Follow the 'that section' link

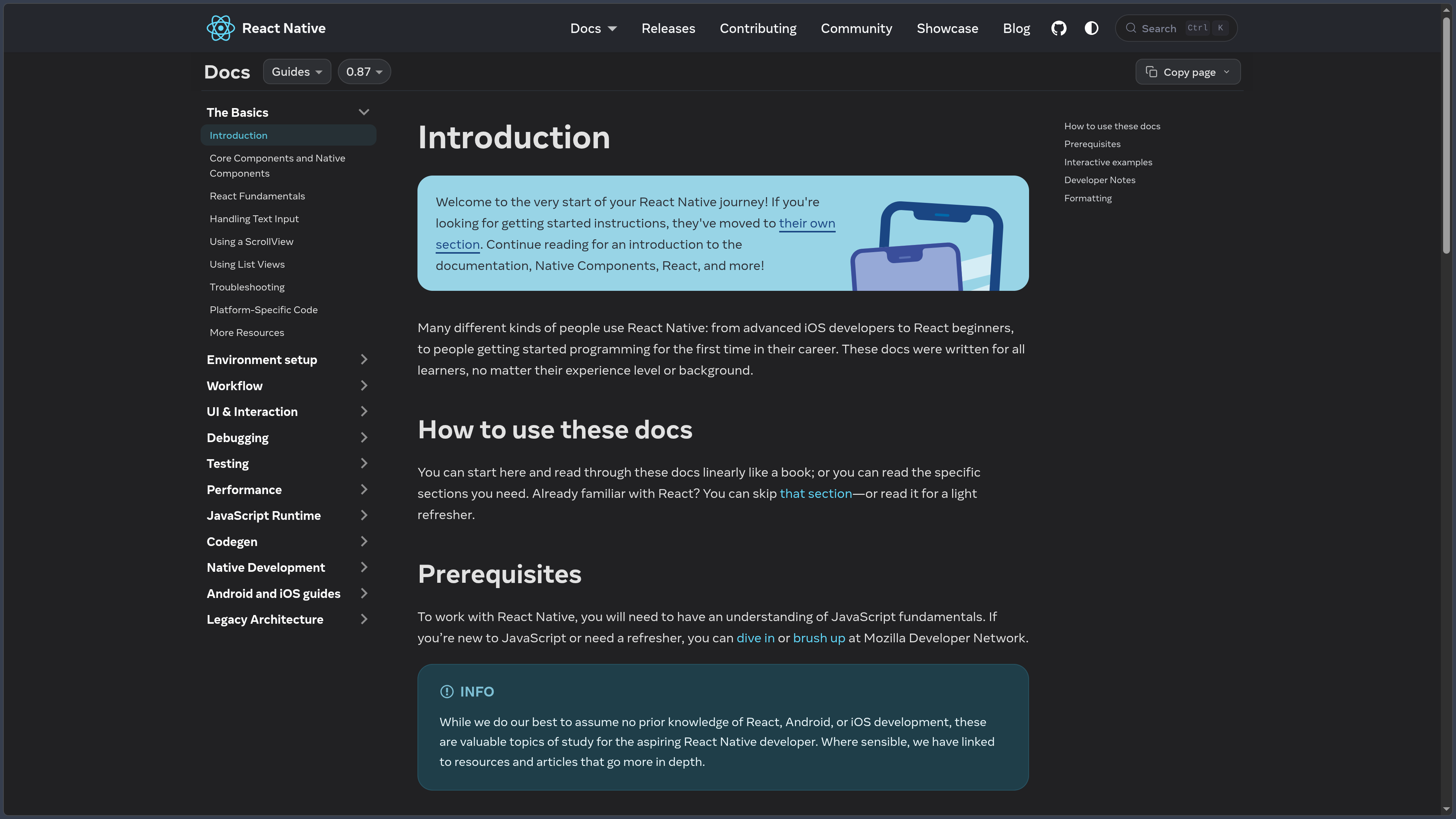(816, 493)
